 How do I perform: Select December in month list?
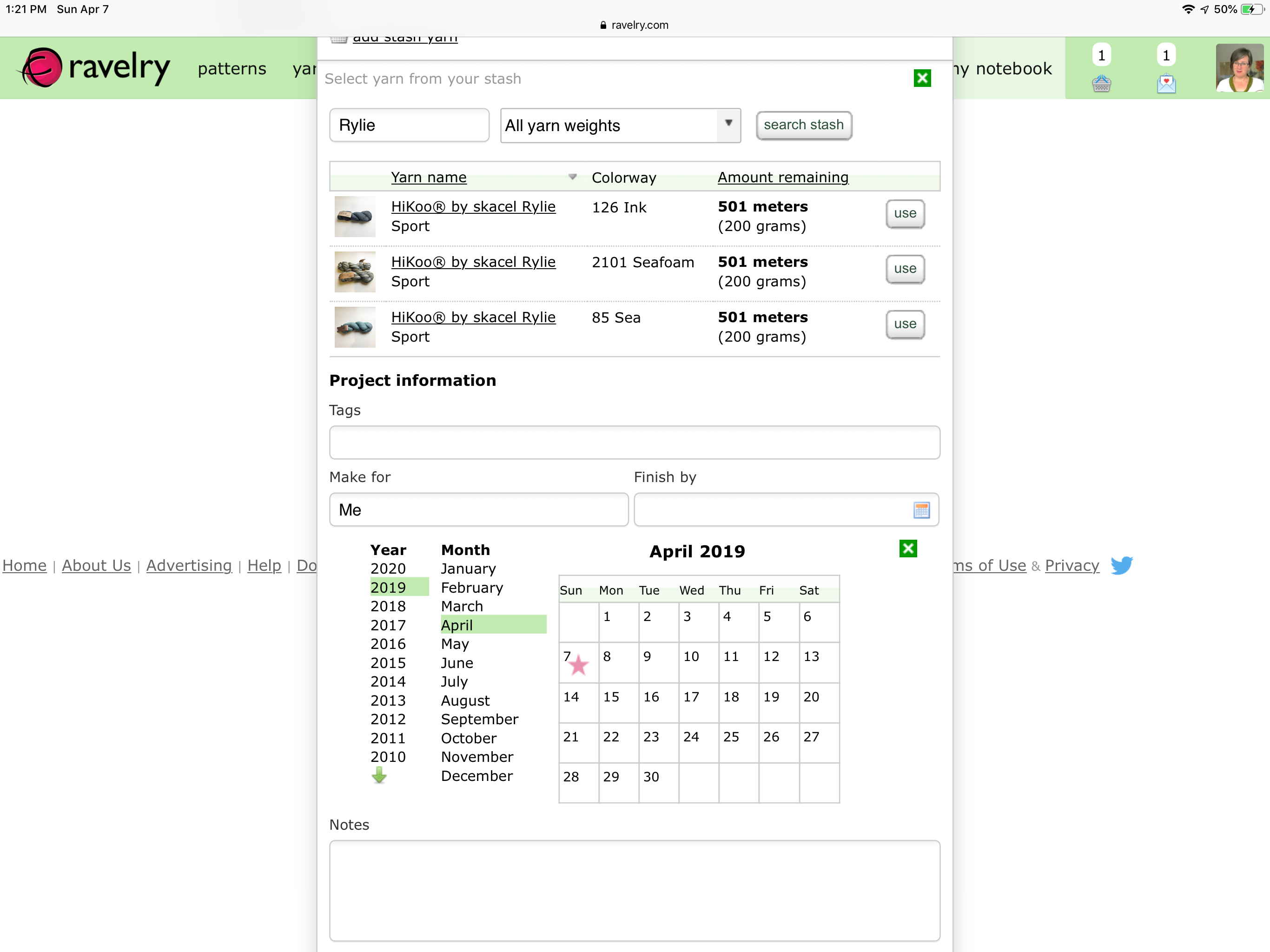tap(476, 776)
